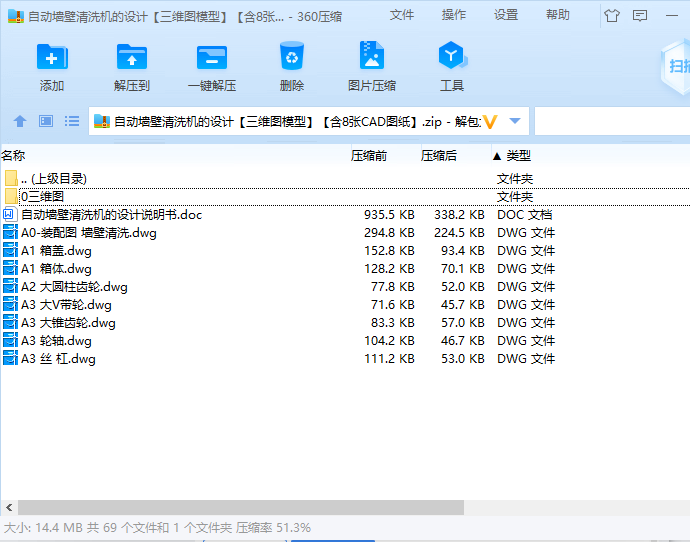The image size is (690, 542).
Task: Click the 图片压缩 (Image compress) icon
Action: coord(372,55)
